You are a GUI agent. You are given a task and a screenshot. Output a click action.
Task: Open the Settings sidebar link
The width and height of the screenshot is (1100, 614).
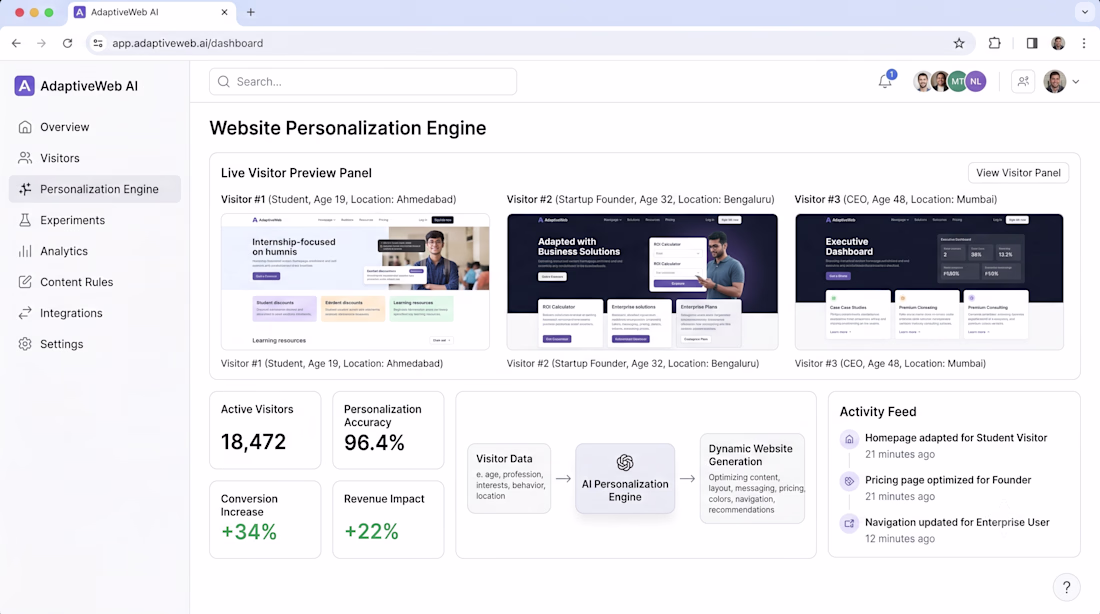pyautogui.click(x=95, y=344)
